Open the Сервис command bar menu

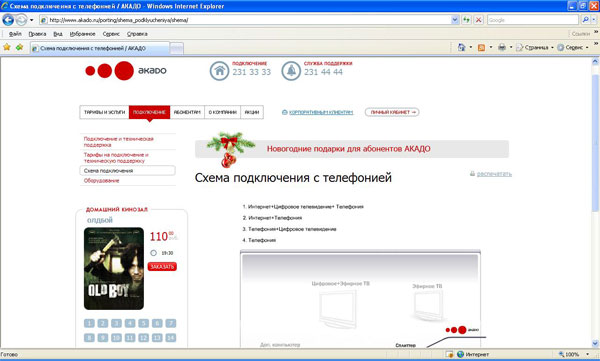point(572,47)
